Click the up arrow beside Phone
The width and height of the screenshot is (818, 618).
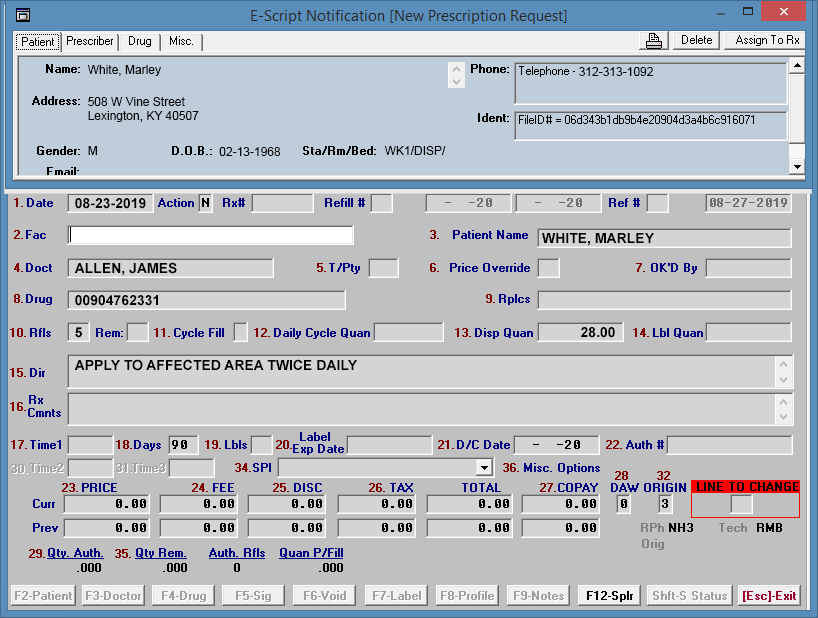pos(456,69)
